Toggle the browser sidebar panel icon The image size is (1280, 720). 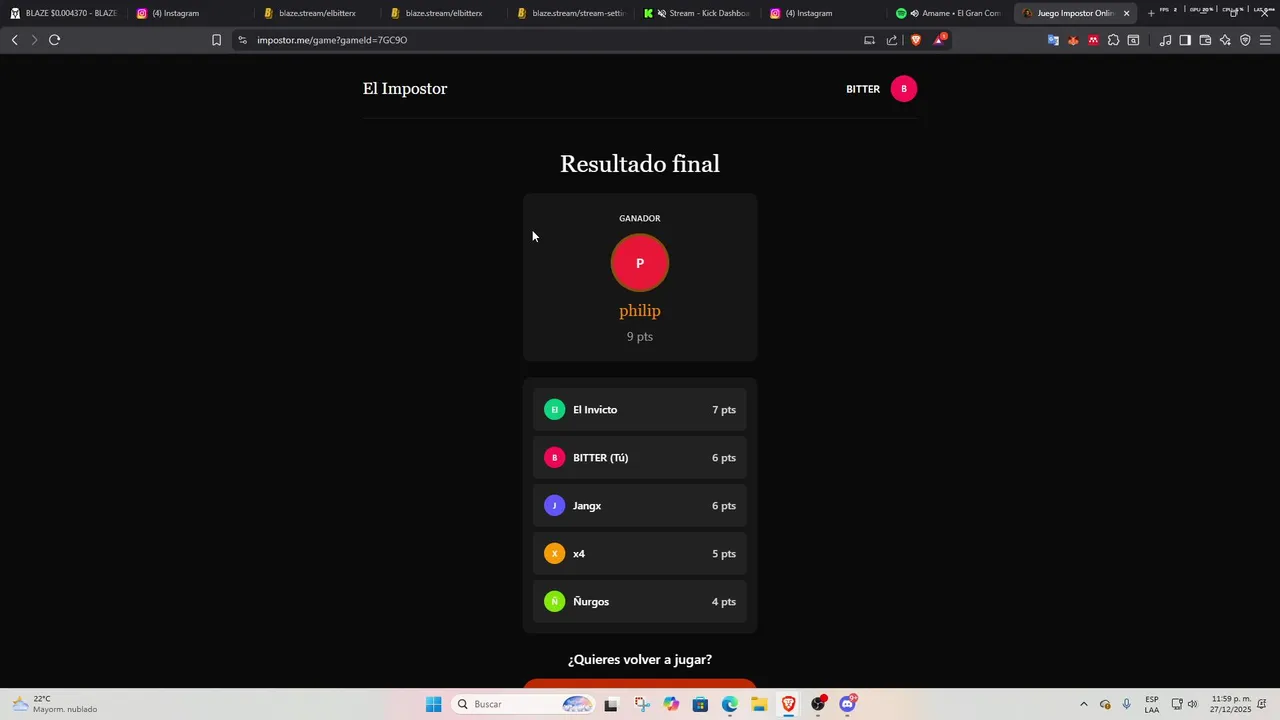coord(1185,40)
